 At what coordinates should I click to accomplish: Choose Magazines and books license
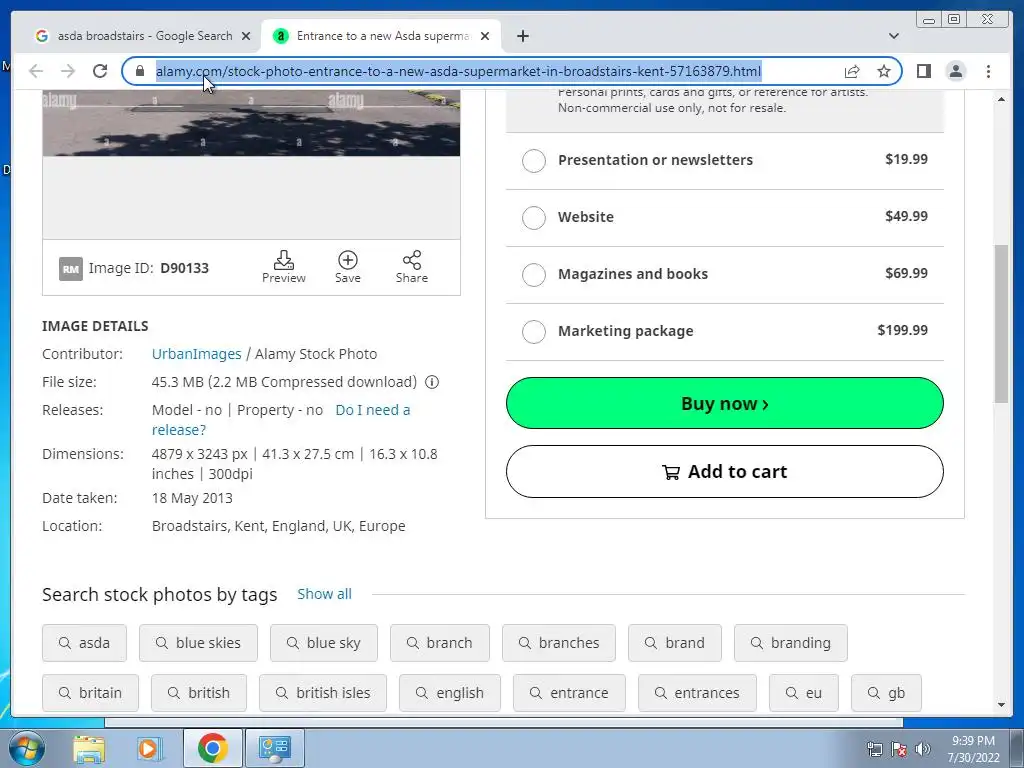(x=534, y=274)
